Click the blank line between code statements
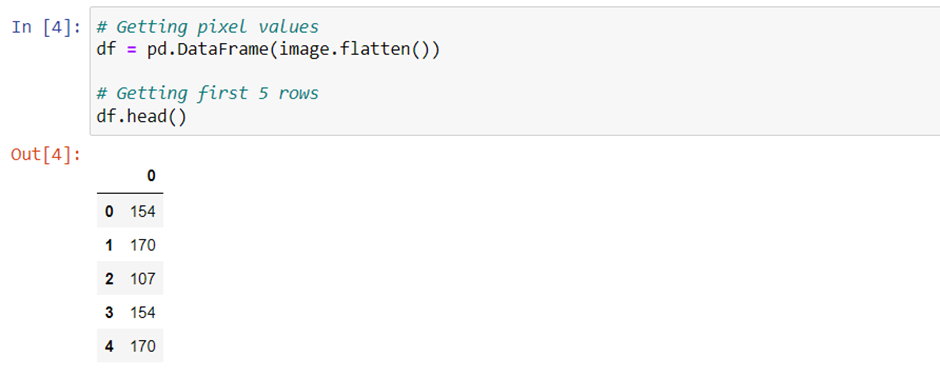This screenshot has width=940, height=377. (514, 71)
